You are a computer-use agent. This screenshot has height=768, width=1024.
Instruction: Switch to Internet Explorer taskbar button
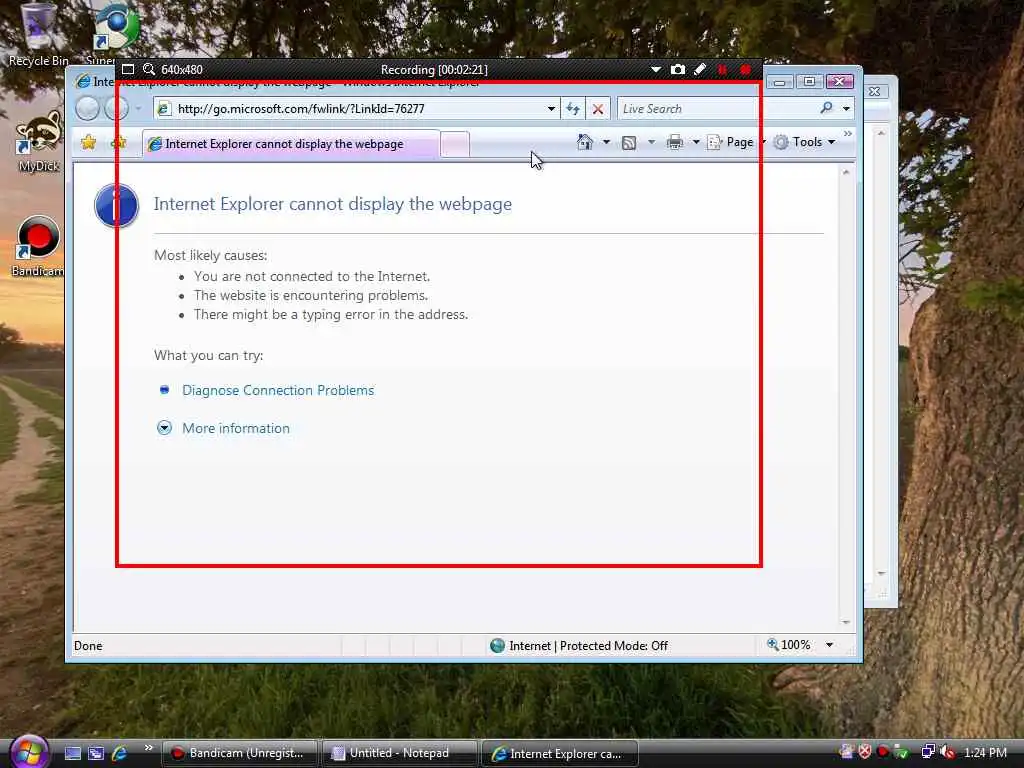click(x=559, y=753)
